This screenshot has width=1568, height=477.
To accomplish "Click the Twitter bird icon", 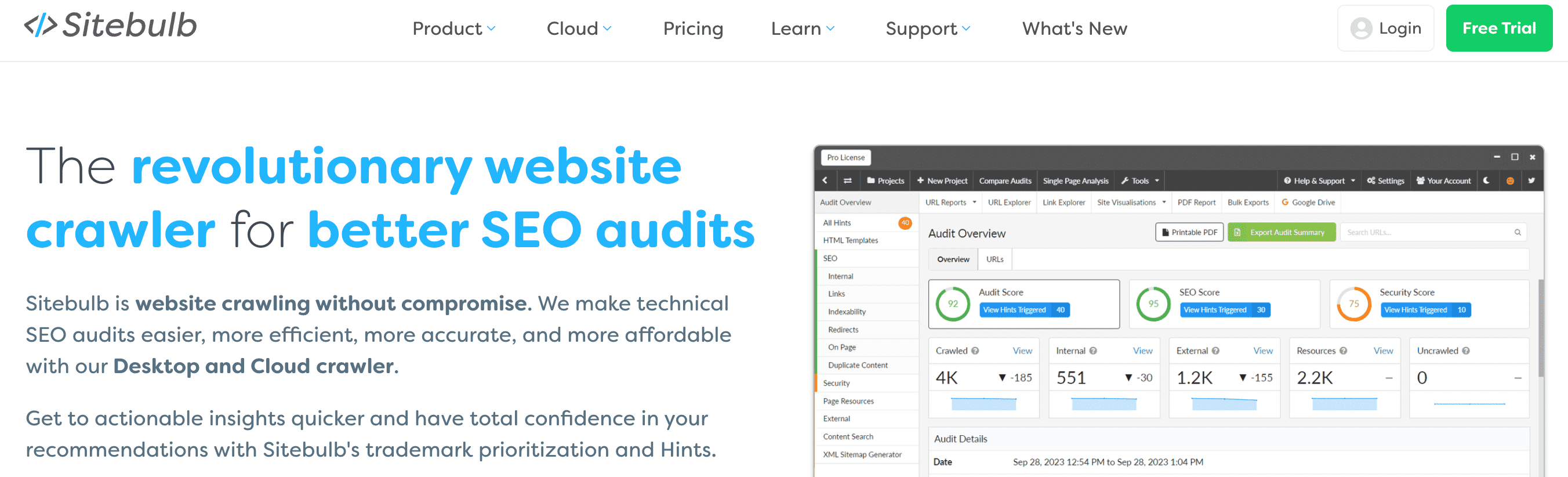I will coord(1531,180).
